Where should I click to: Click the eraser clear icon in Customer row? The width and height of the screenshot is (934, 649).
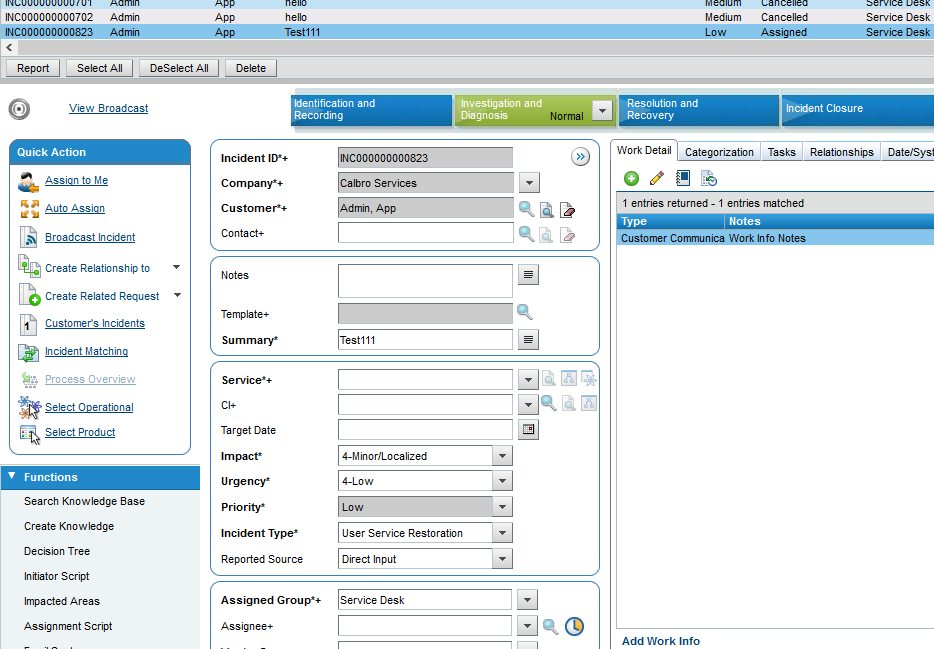point(568,209)
